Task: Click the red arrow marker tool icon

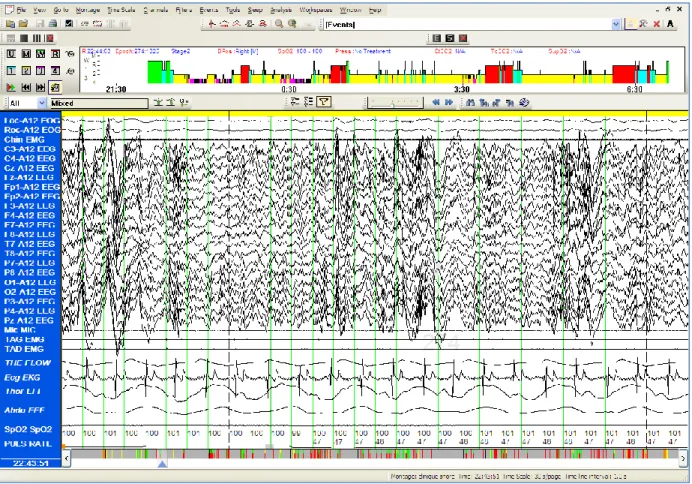Action: click(x=212, y=24)
